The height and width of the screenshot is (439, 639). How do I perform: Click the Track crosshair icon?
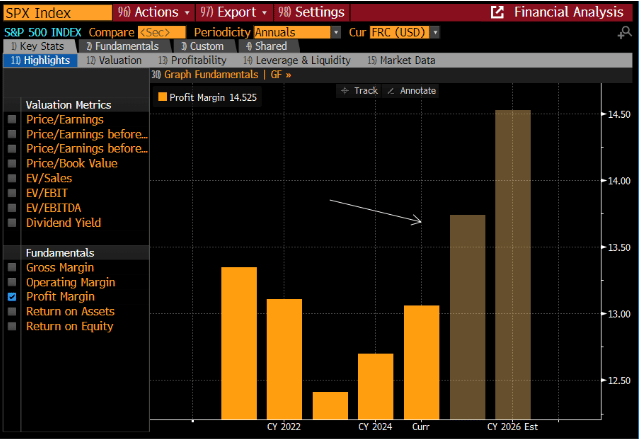coord(345,90)
